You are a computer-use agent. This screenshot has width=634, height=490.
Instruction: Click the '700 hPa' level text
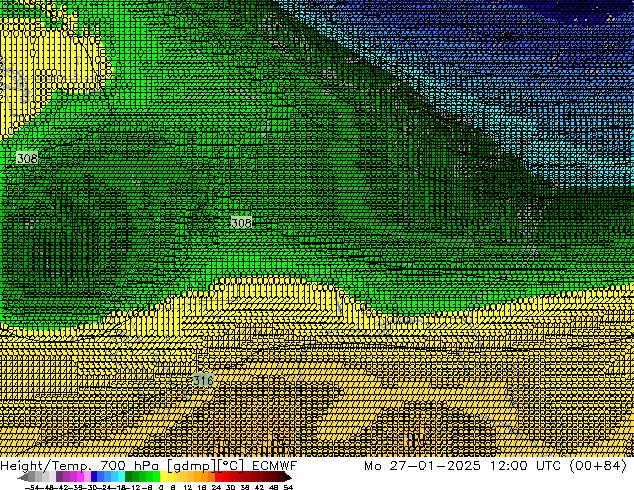[x=130, y=466]
